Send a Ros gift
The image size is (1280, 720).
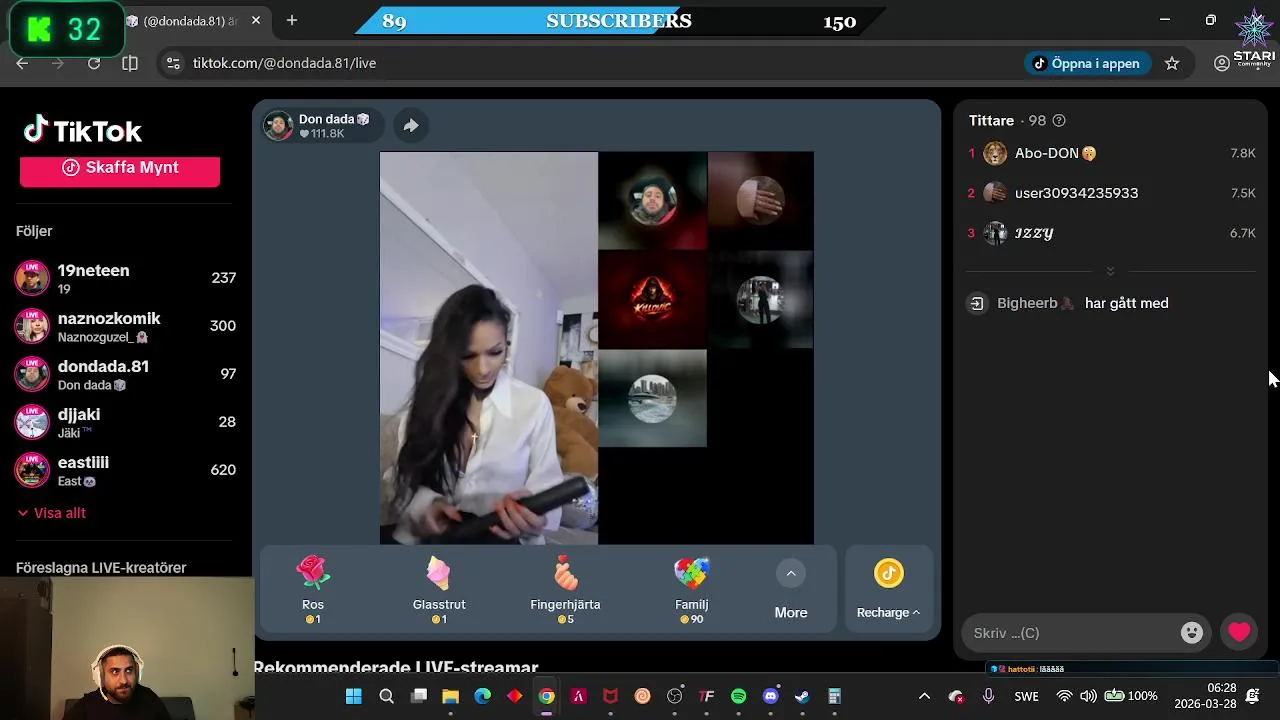(313, 590)
